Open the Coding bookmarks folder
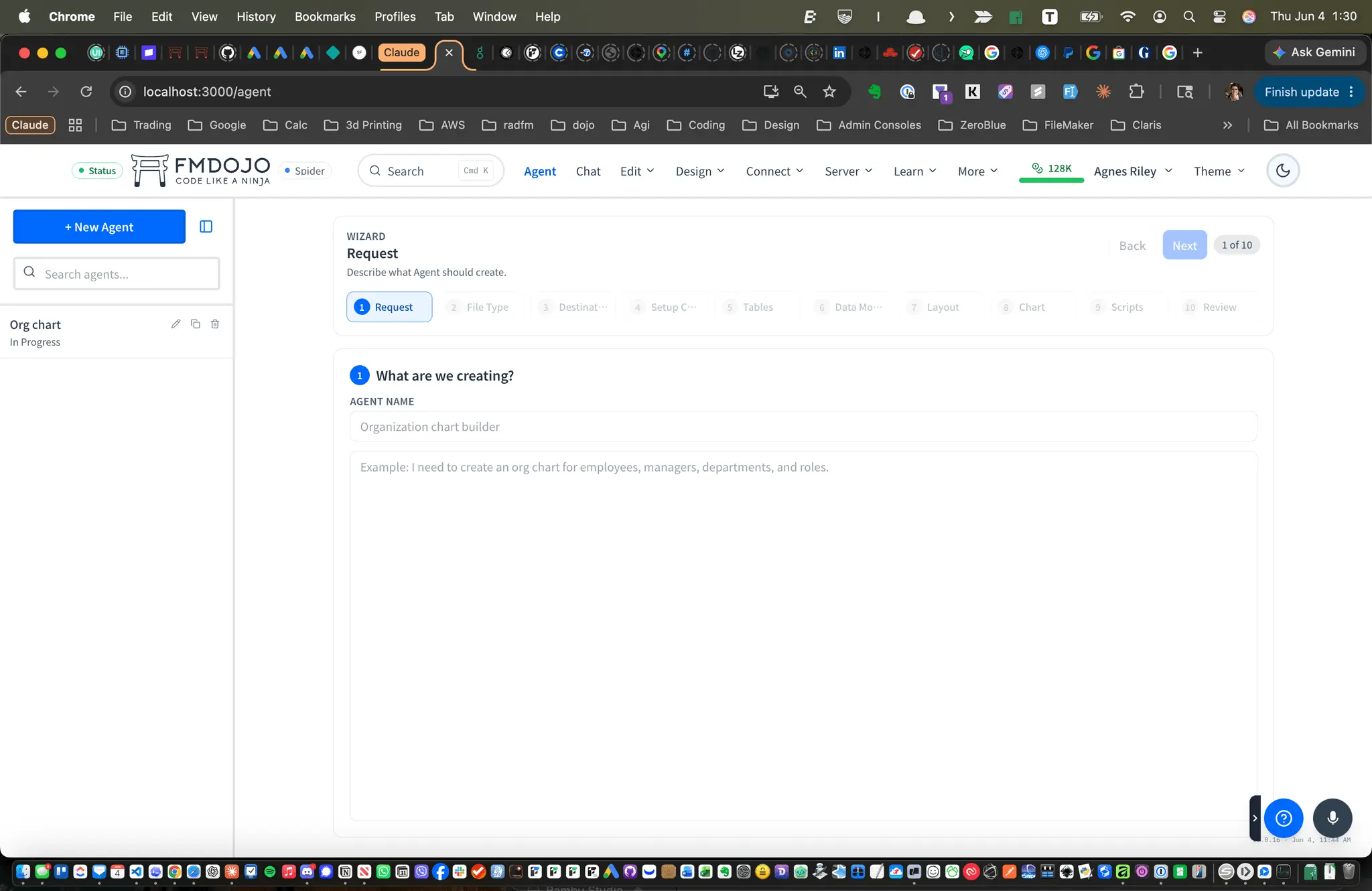The height and width of the screenshot is (891, 1372). pyautogui.click(x=696, y=125)
